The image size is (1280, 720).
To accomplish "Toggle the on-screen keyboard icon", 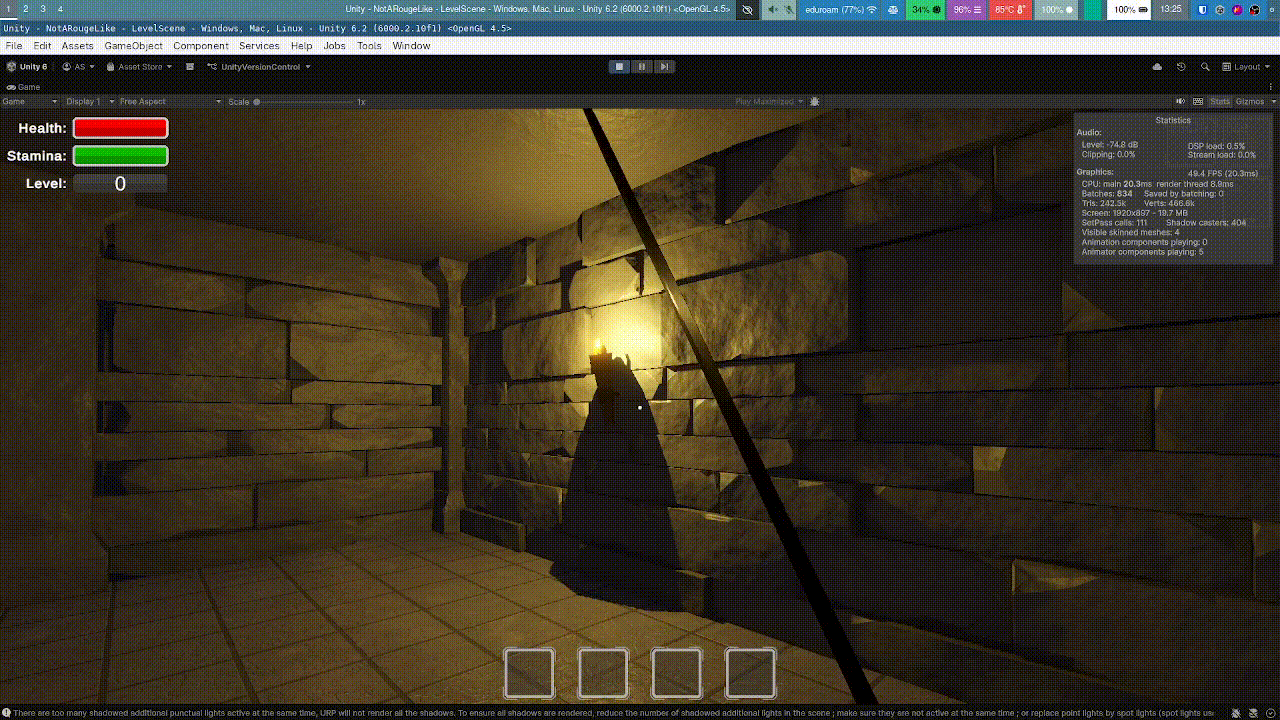I will [1199, 101].
